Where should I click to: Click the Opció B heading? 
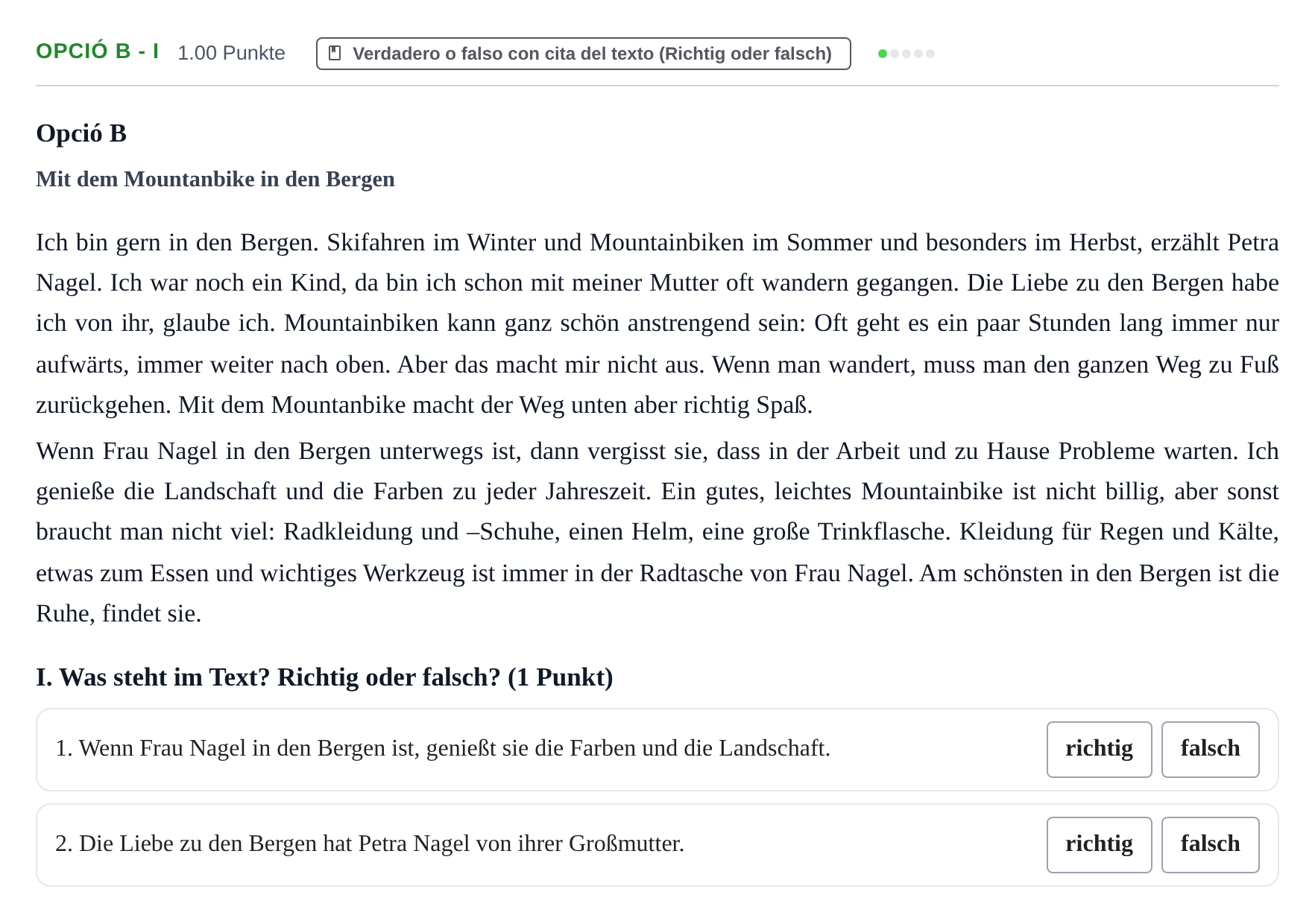(81, 133)
